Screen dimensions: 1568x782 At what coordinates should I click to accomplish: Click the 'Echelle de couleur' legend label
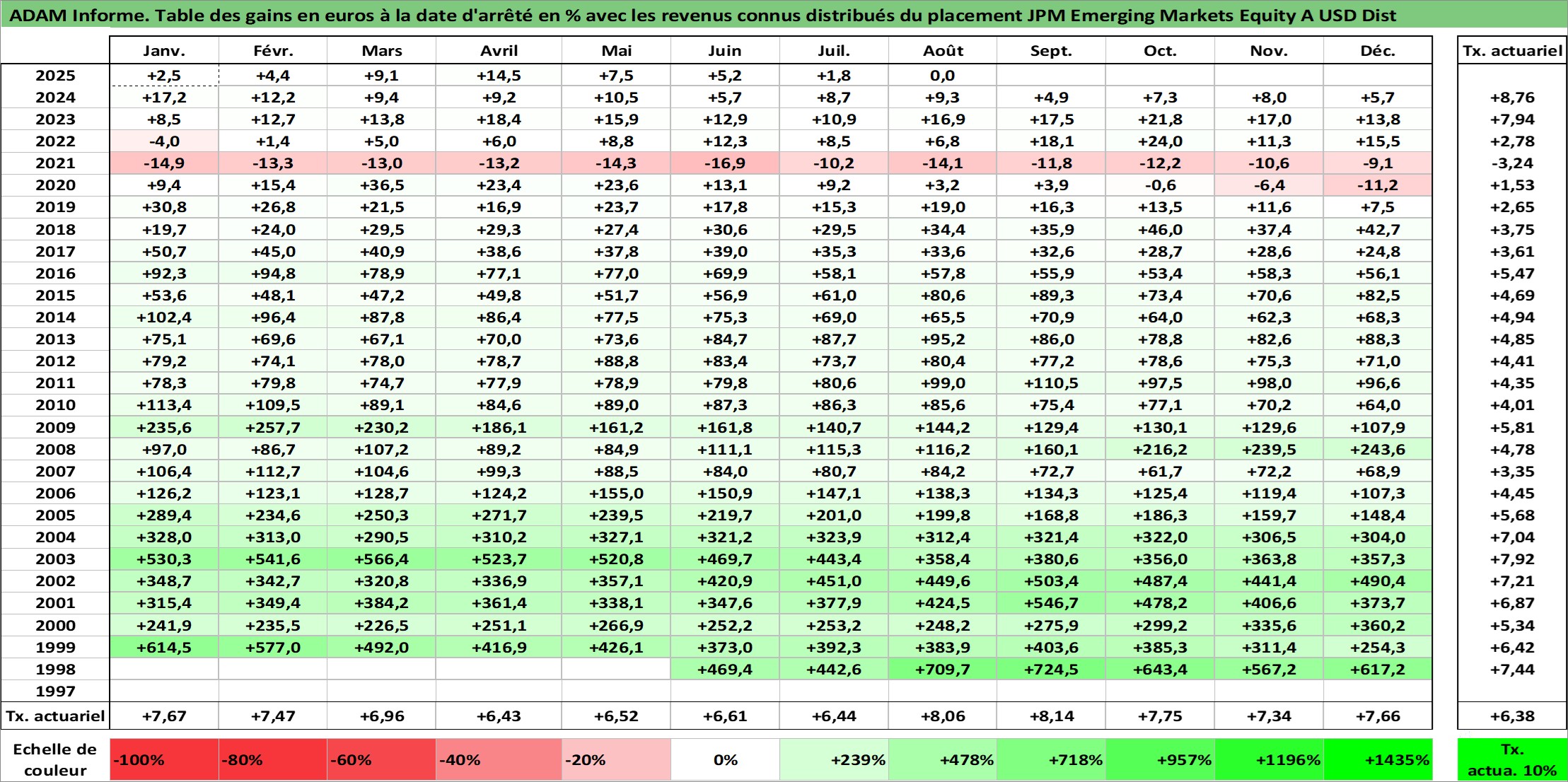tap(55, 760)
